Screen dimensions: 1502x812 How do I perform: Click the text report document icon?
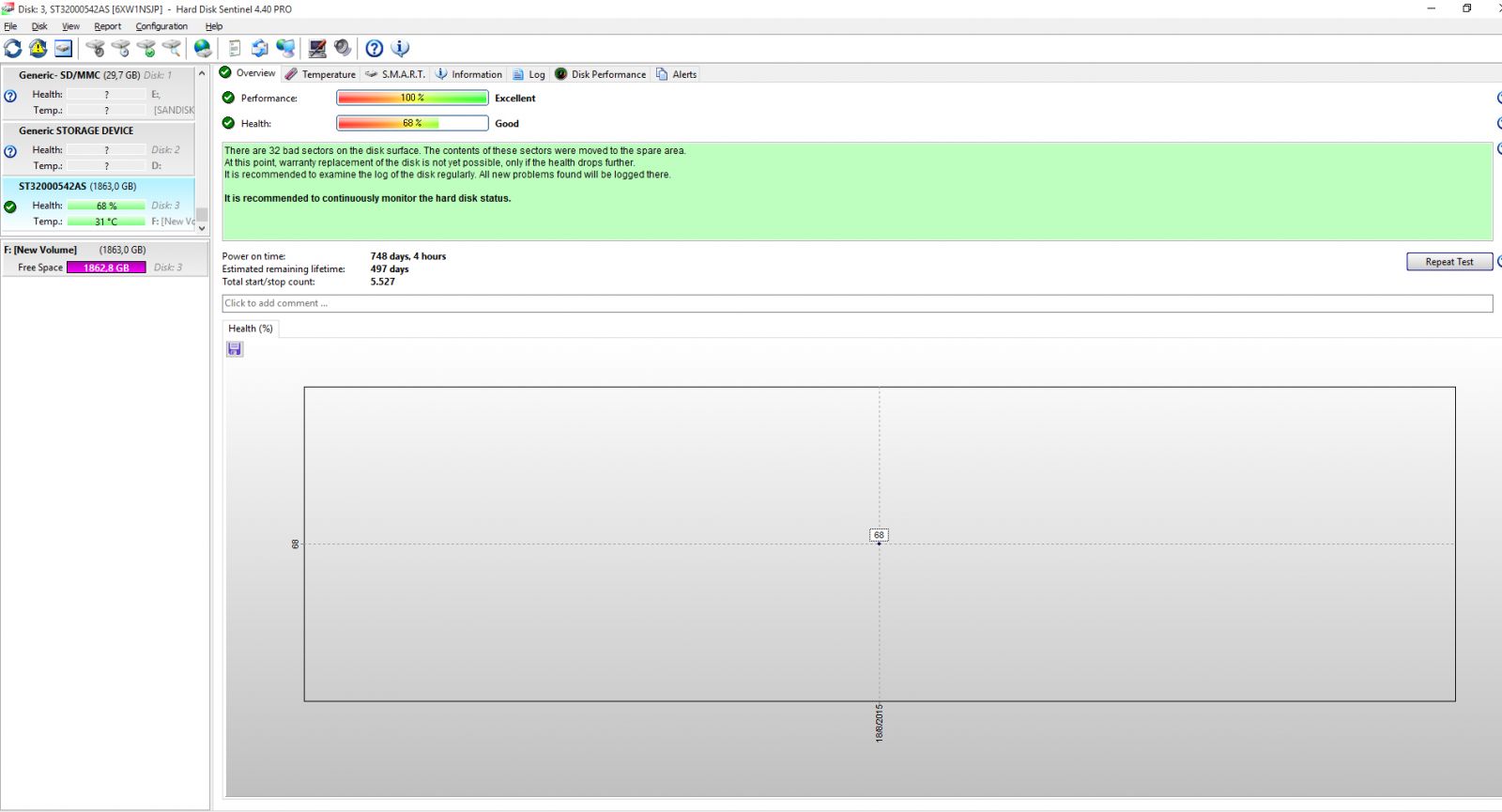235,48
